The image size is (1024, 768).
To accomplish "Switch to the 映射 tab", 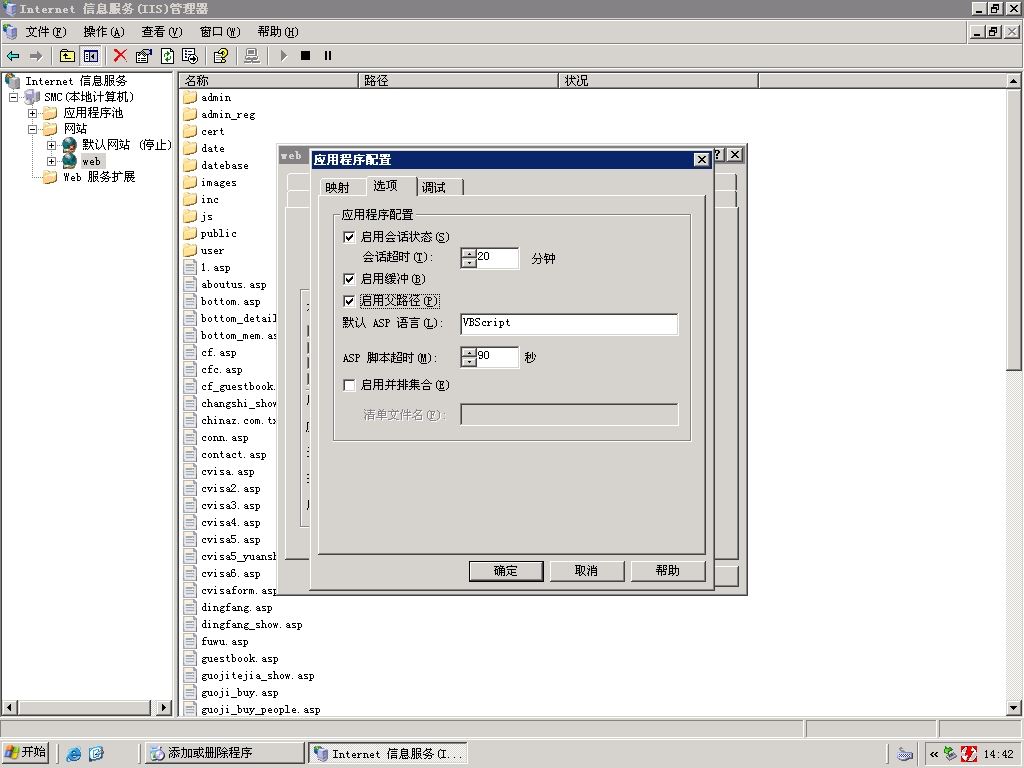I will [338, 187].
